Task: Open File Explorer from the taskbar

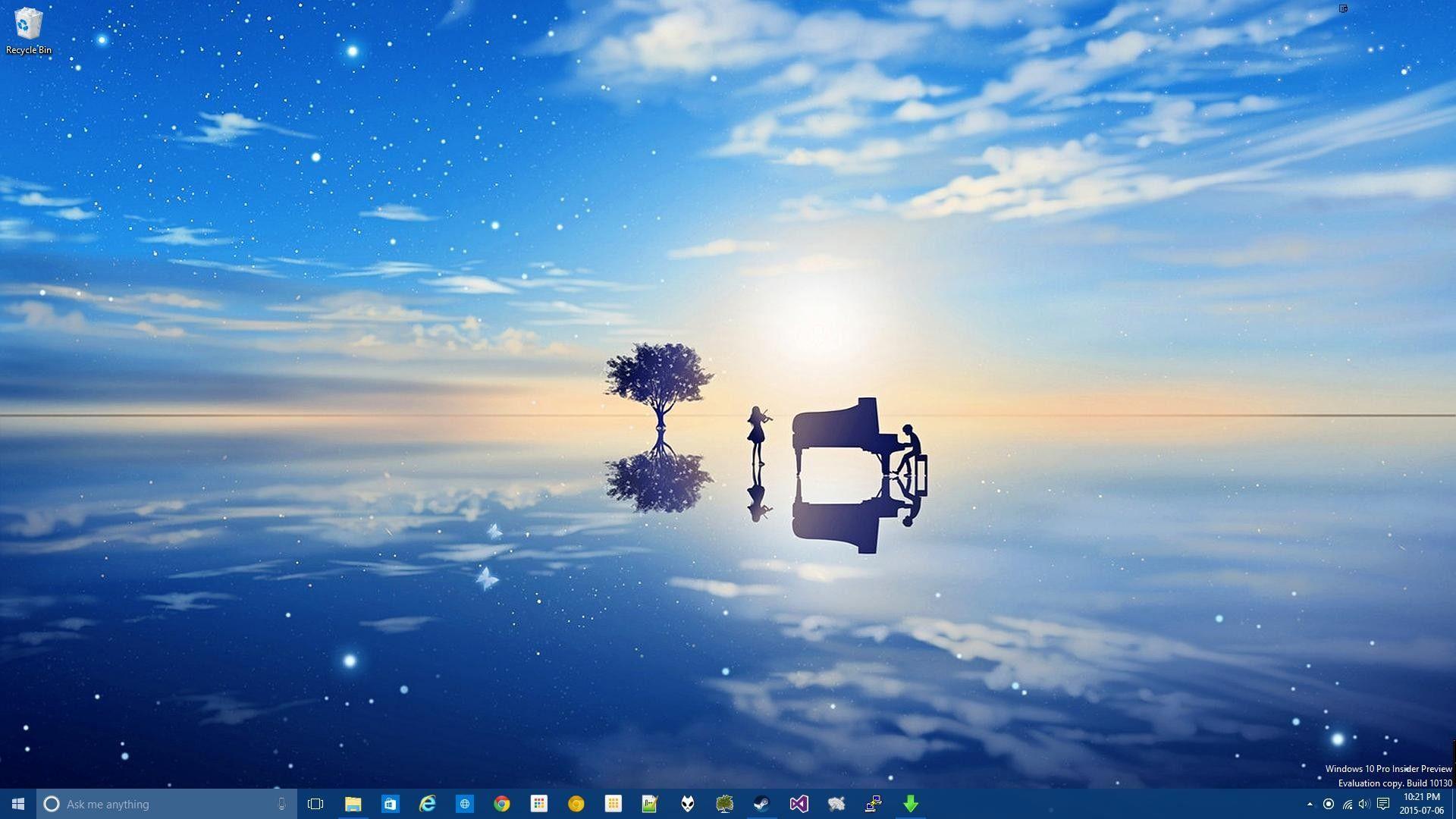Action: pyautogui.click(x=353, y=804)
